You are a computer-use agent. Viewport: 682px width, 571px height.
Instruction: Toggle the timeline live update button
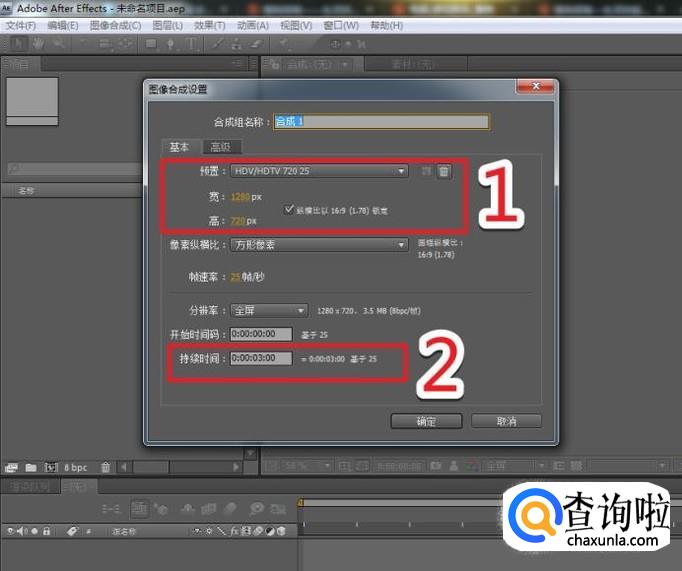coord(139,508)
